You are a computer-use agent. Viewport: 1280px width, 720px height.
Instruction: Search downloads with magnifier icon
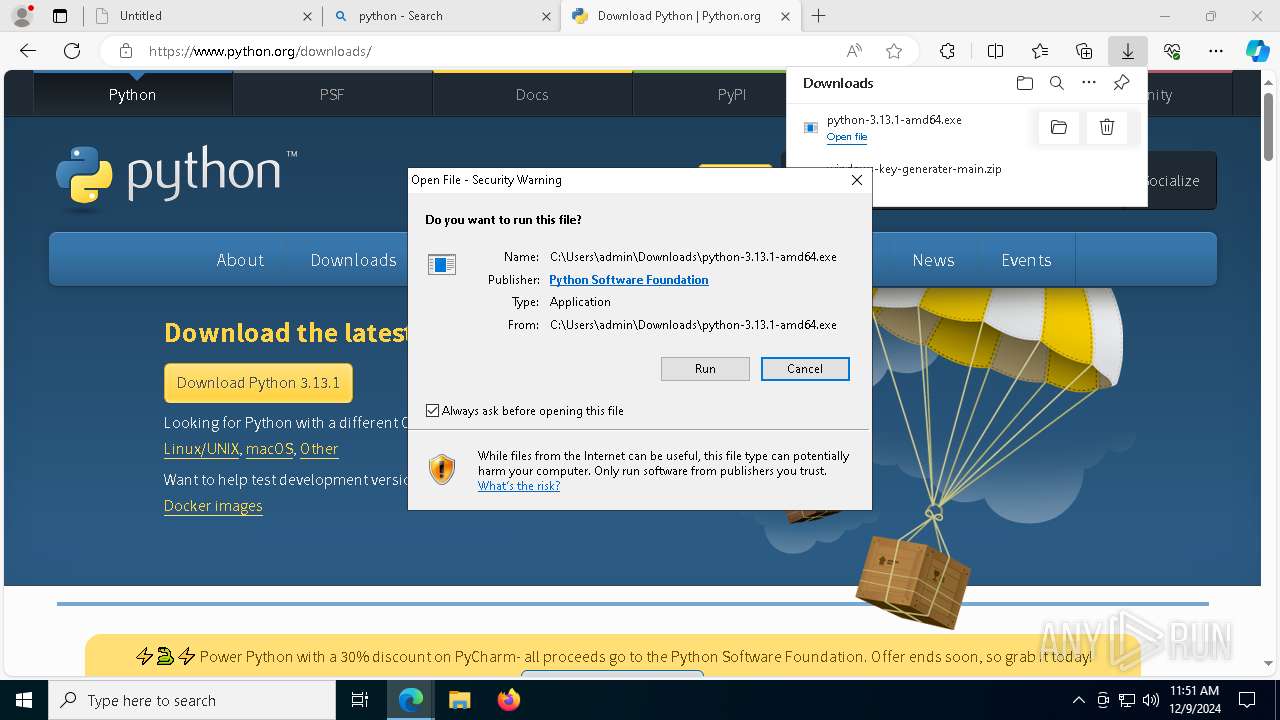coord(1056,83)
